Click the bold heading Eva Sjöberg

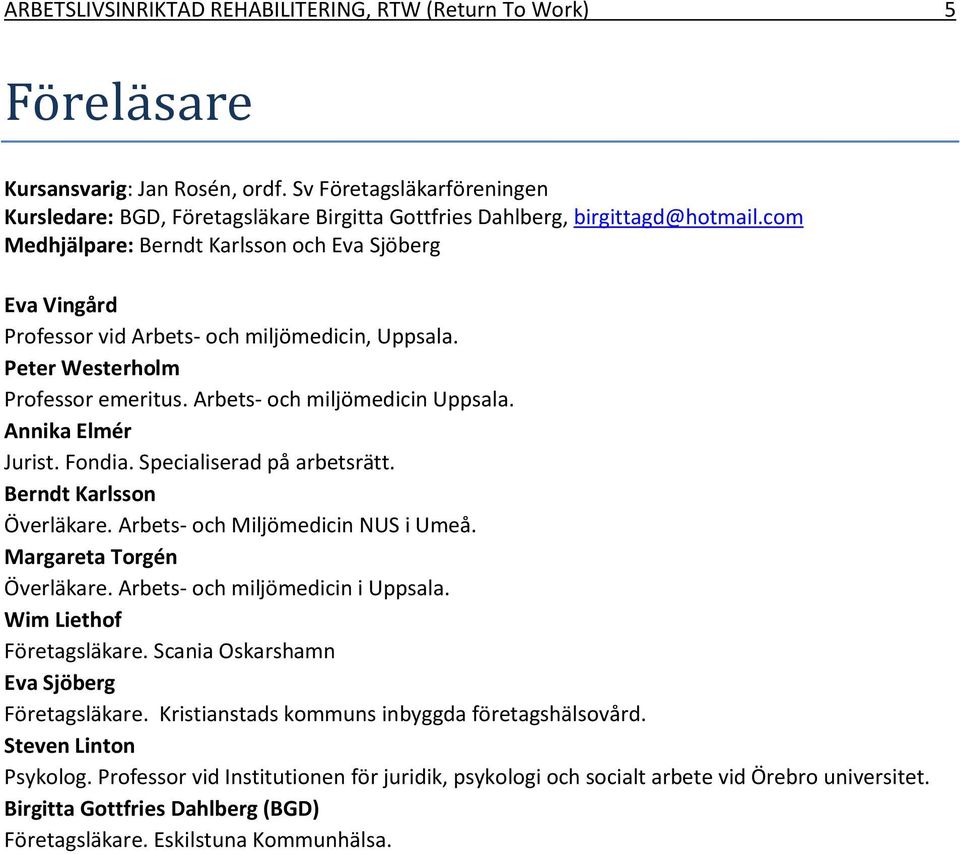click(x=59, y=683)
